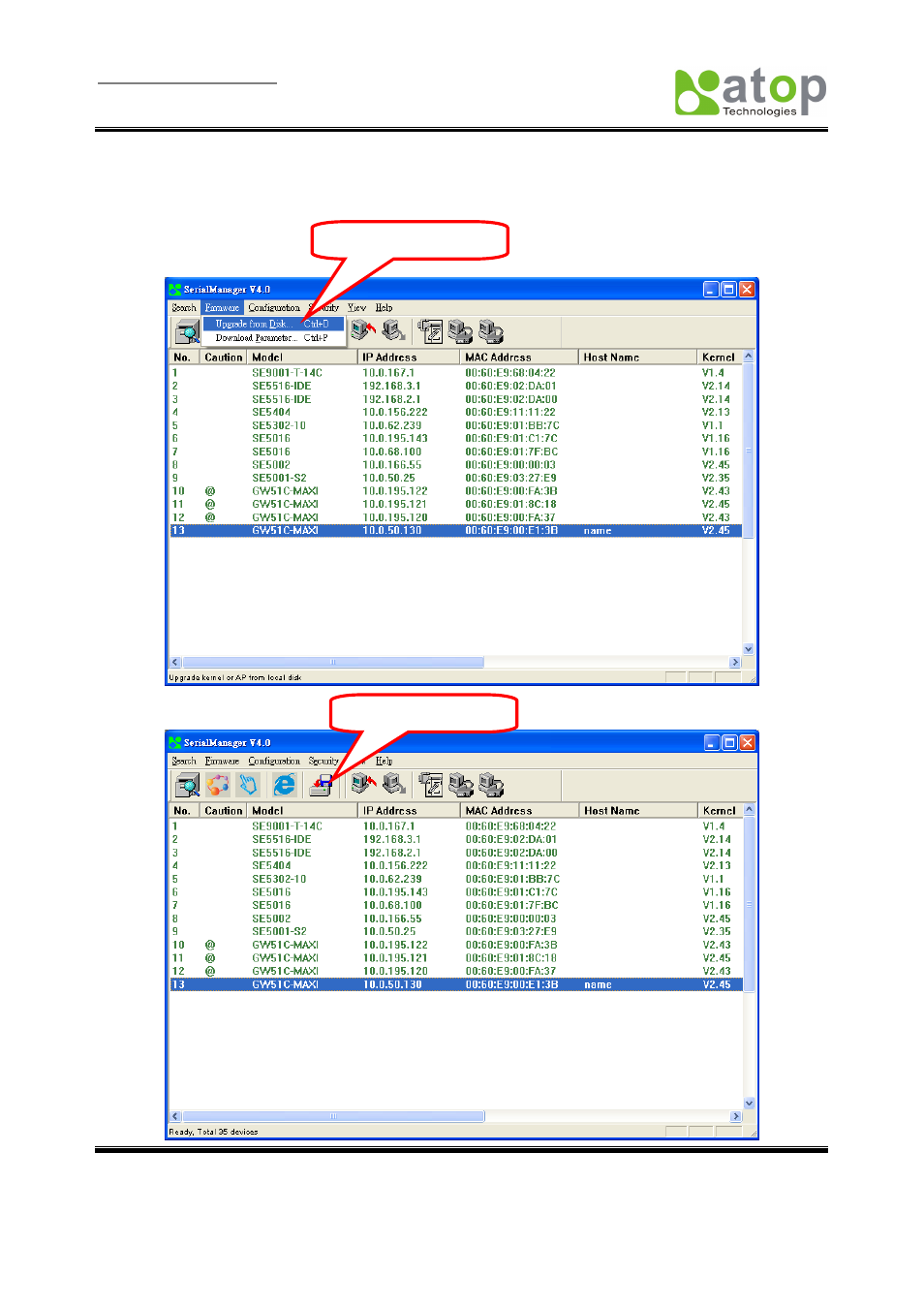Open the View menu in upper window
Screen dimensions: 924x1308
pyautogui.click(x=356, y=308)
